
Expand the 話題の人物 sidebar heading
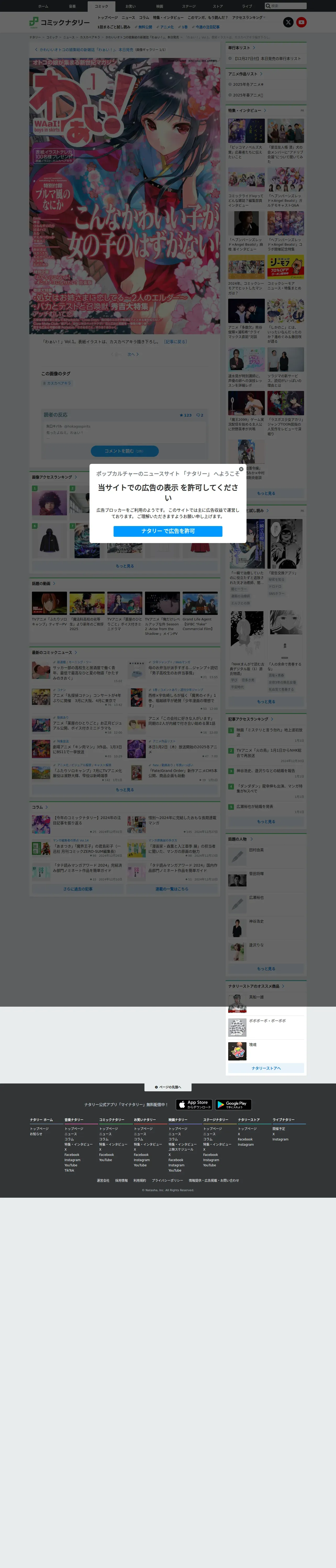pos(240,839)
